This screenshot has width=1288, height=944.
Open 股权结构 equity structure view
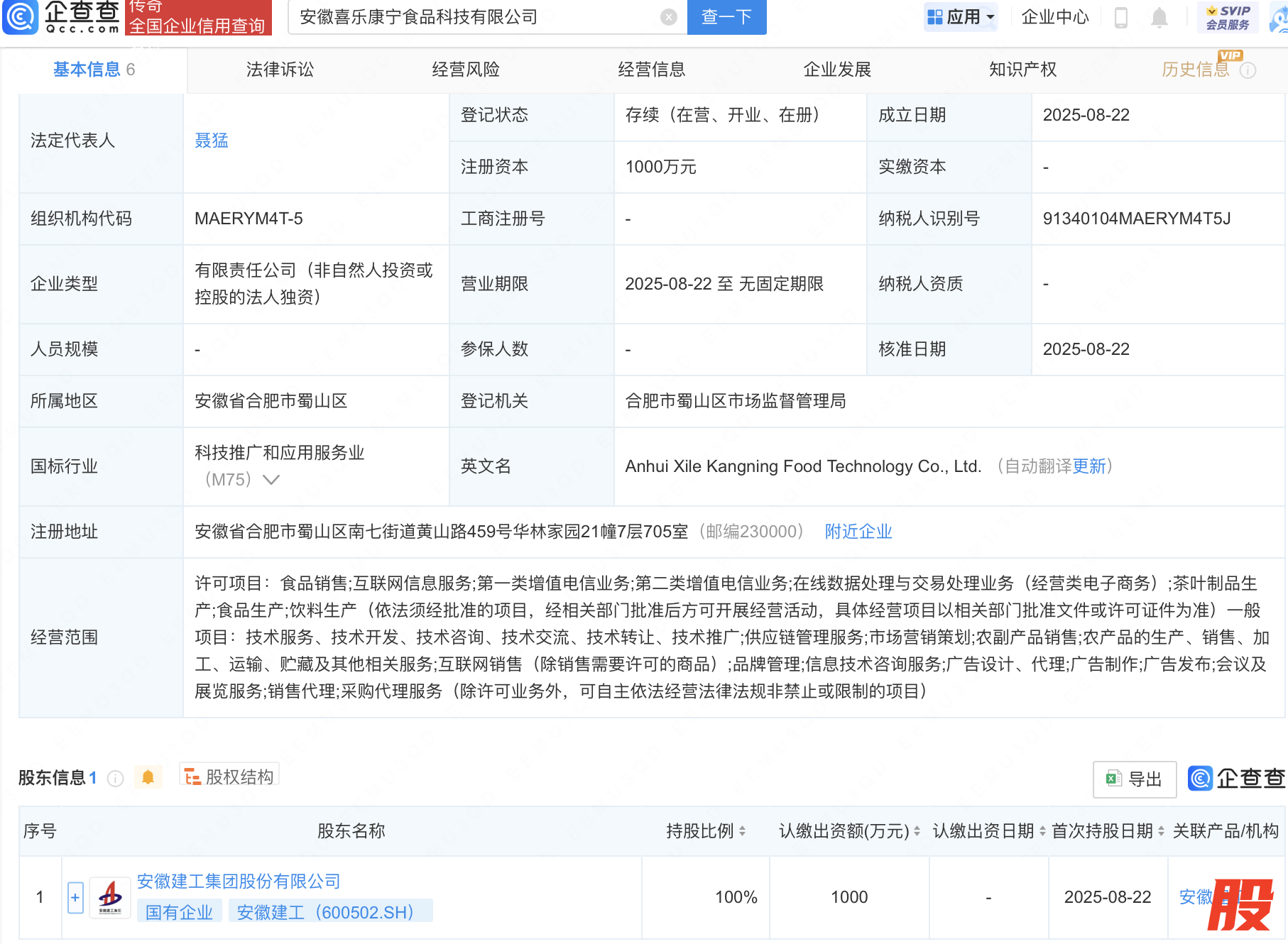click(x=229, y=777)
